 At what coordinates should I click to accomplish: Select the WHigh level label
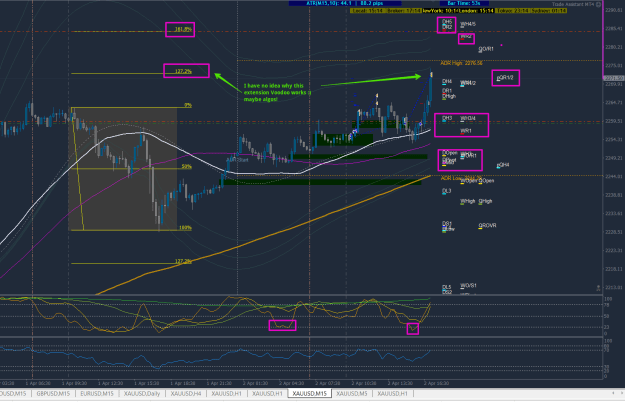(x=468, y=202)
